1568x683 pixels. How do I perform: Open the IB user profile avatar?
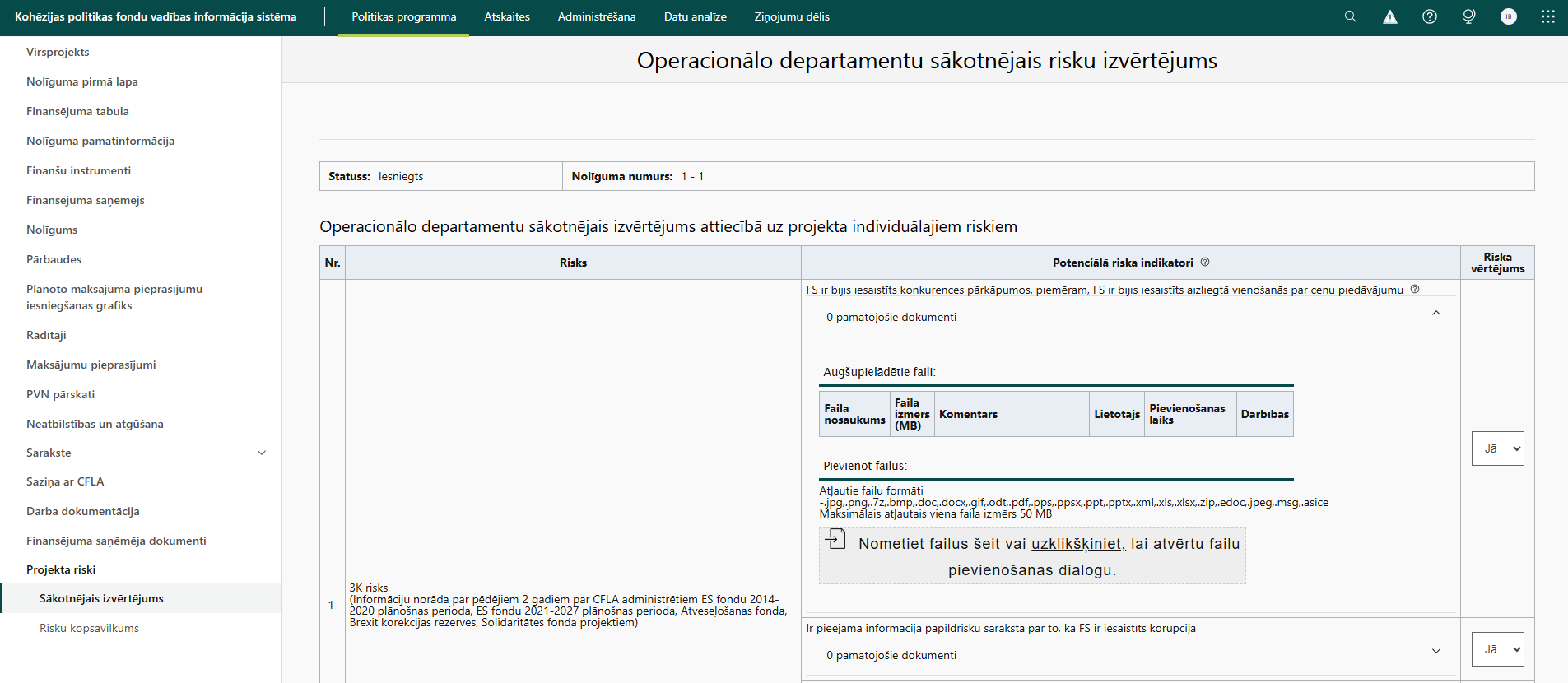pos(1509,16)
